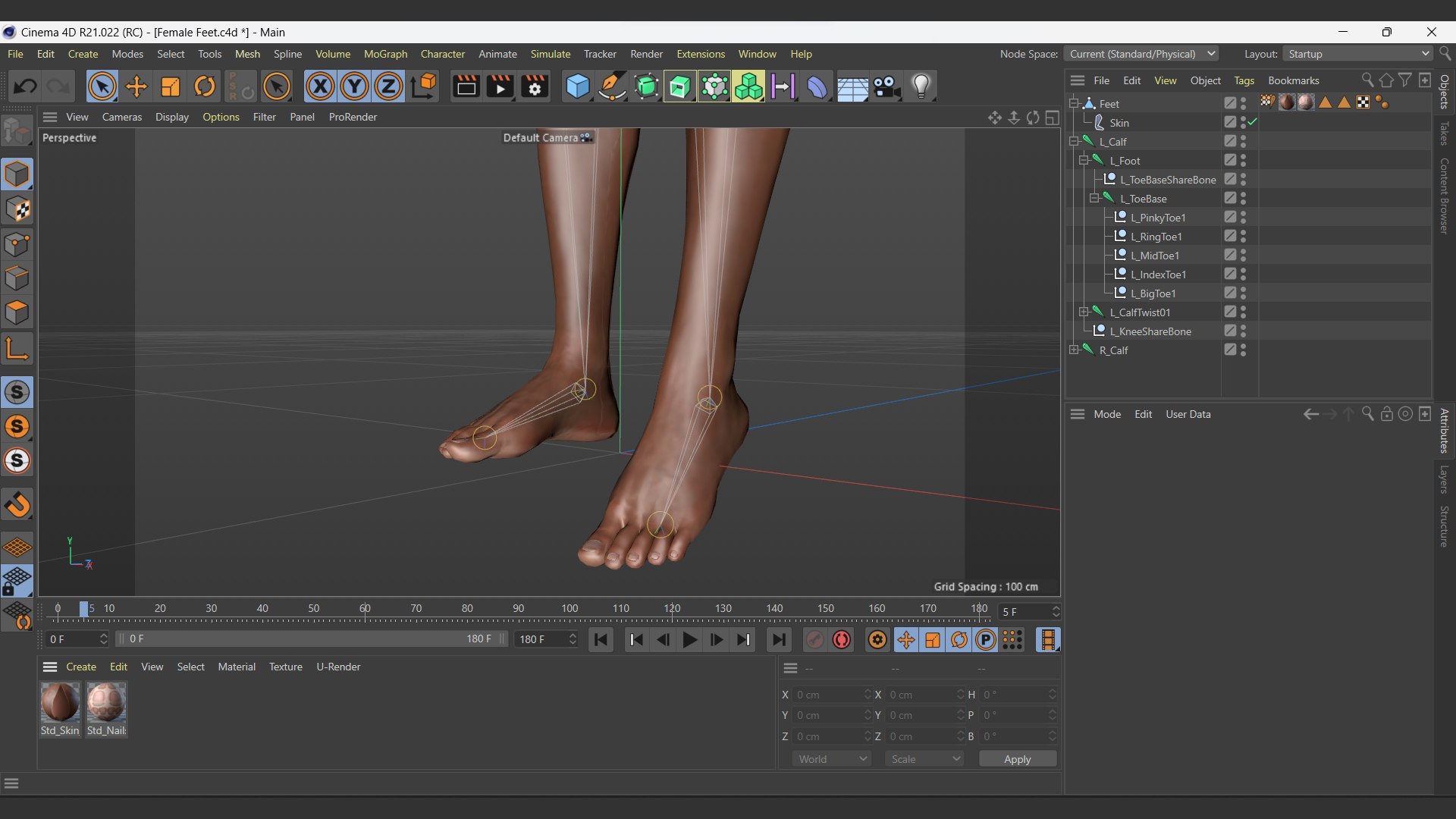Select the Scale tool in top toolbar

click(x=171, y=86)
